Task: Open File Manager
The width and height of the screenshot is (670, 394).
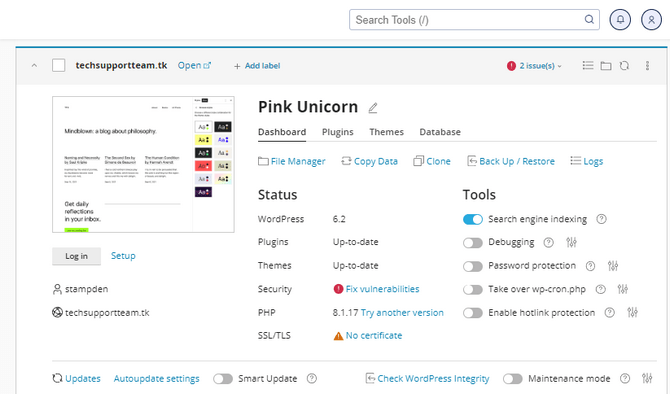Action: [292, 161]
